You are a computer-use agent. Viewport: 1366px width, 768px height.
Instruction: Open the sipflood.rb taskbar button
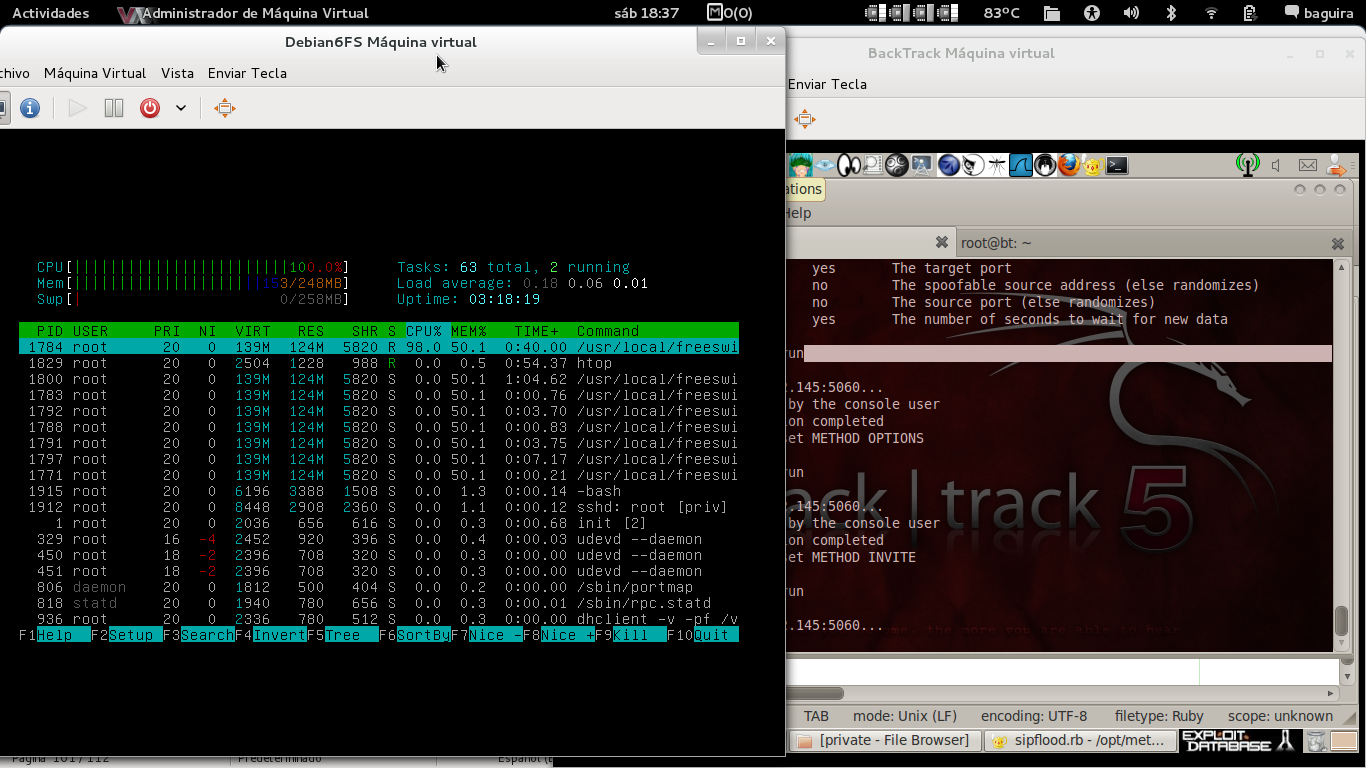1079,741
